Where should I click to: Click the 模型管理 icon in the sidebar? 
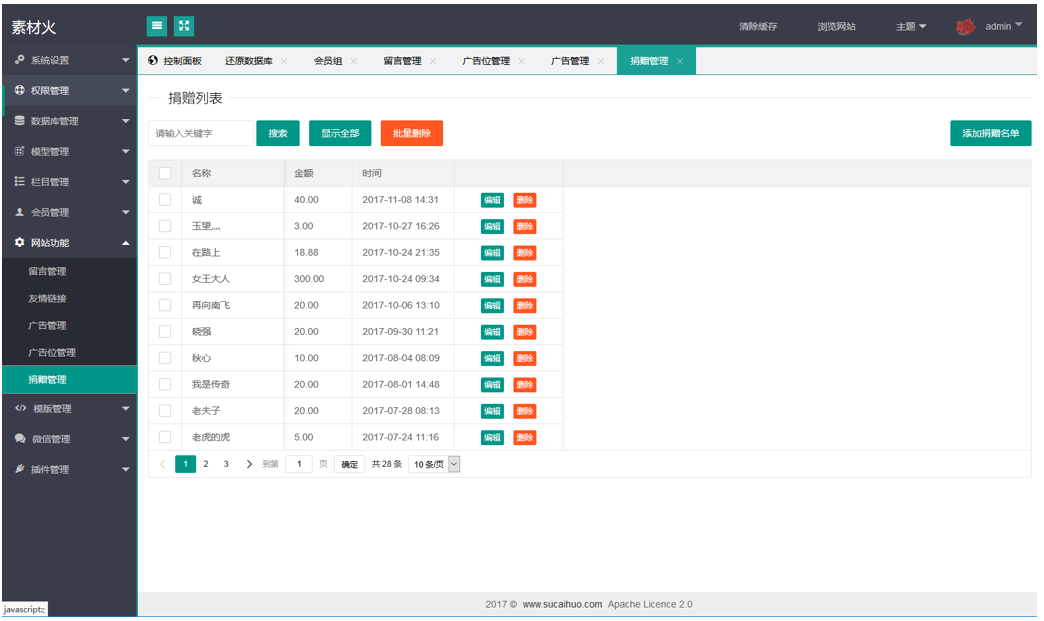click(19, 151)
